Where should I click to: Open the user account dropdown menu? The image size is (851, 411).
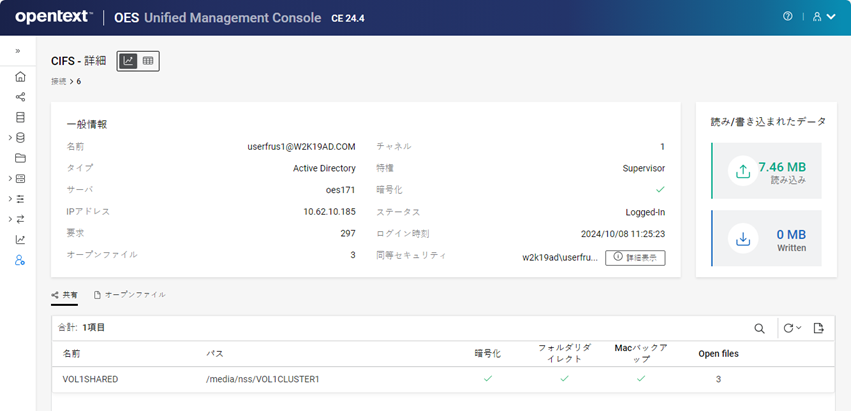tap(824, 17)
